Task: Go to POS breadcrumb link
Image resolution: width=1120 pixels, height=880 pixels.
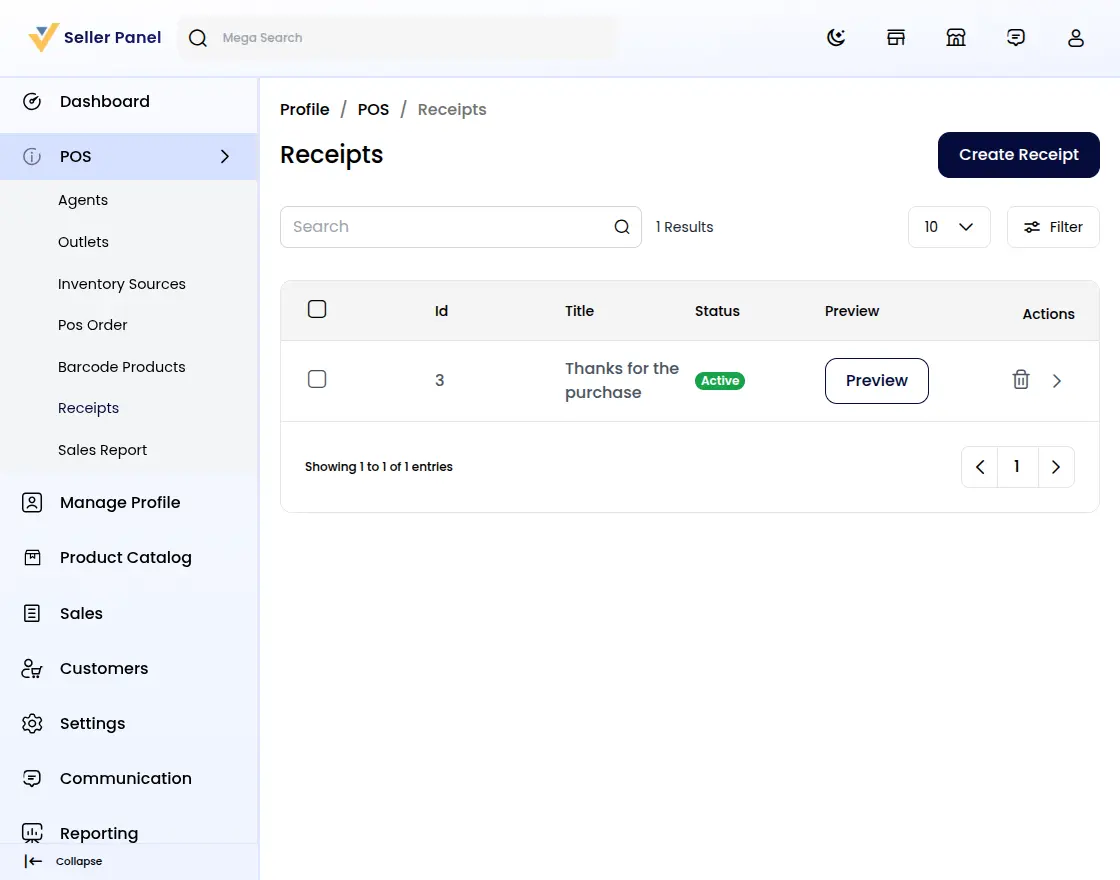Action: pyautogui.click(x=374, y=109)
